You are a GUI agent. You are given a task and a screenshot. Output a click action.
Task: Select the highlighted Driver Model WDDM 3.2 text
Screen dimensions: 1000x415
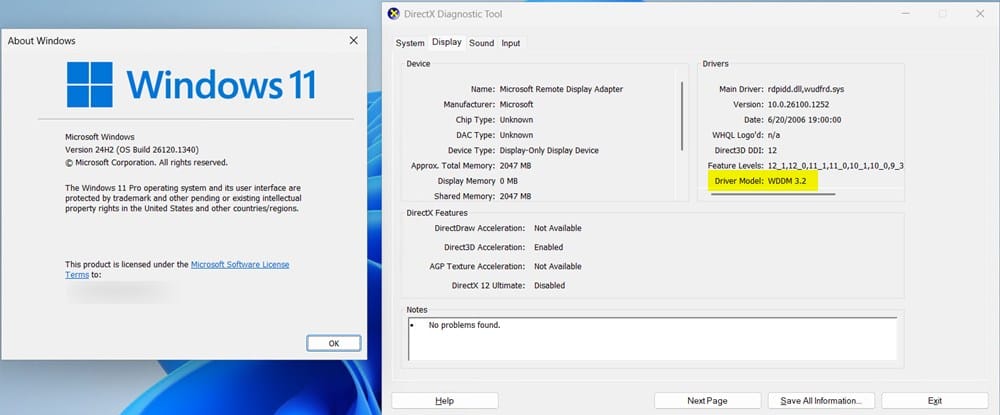761,181
